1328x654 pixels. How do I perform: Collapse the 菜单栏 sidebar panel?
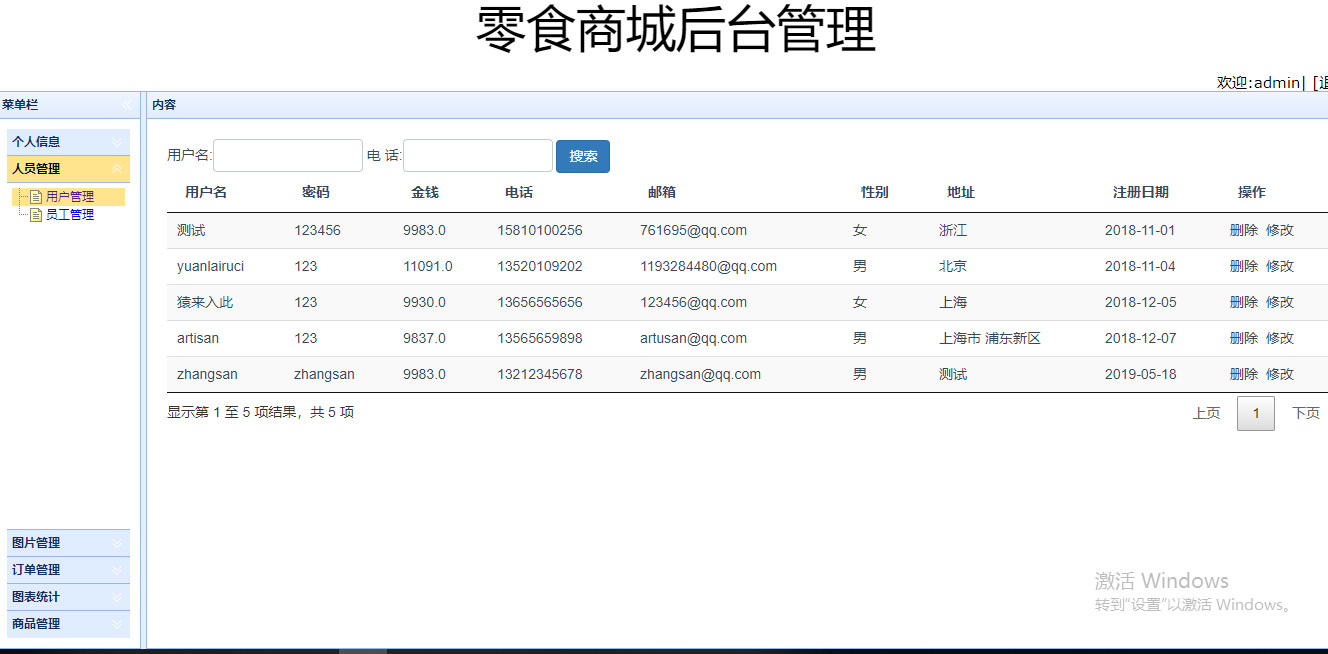pyautogui.click(x=126, y=105)
